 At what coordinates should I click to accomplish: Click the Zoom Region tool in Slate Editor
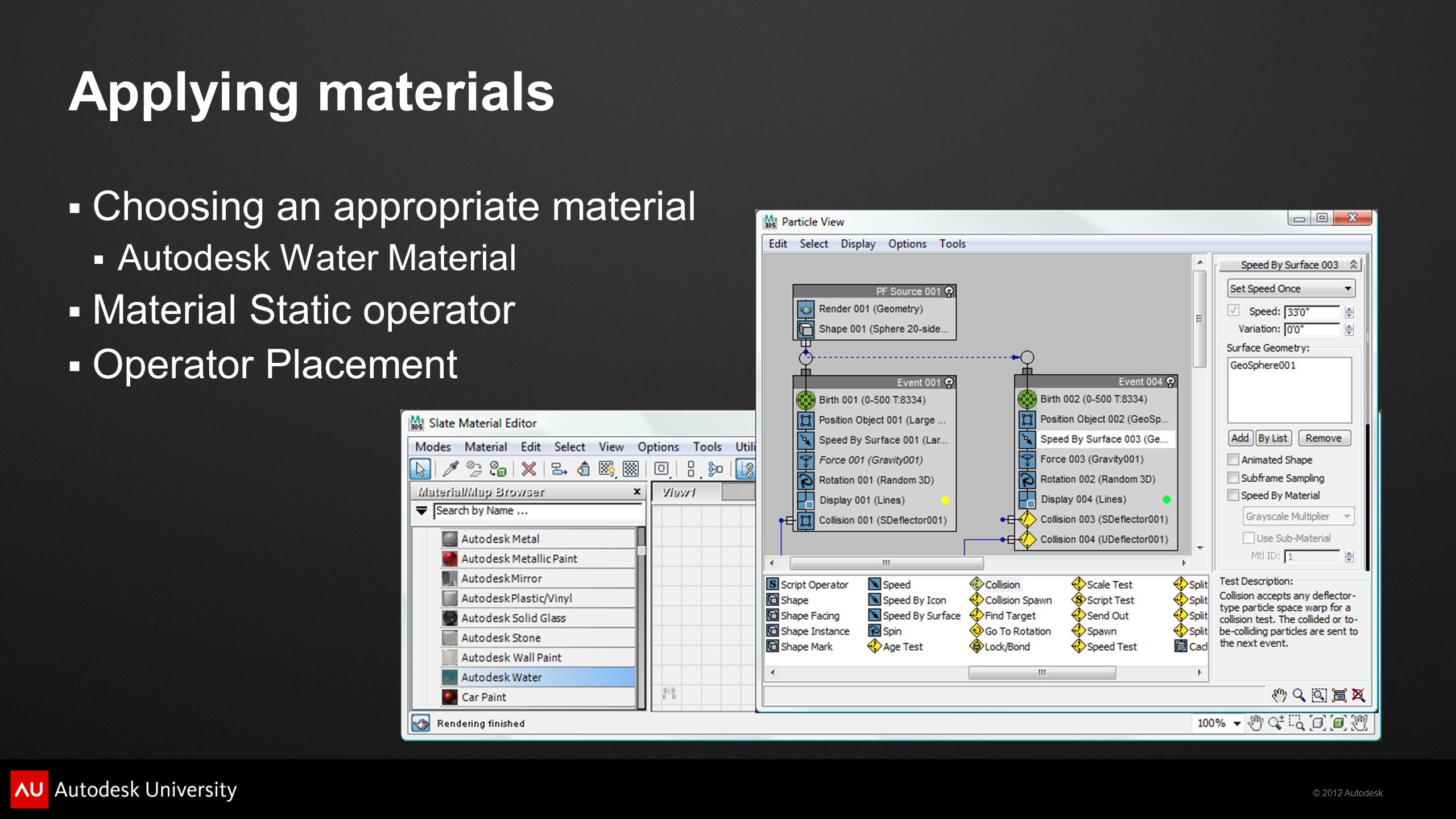(x=1297, y=723)
